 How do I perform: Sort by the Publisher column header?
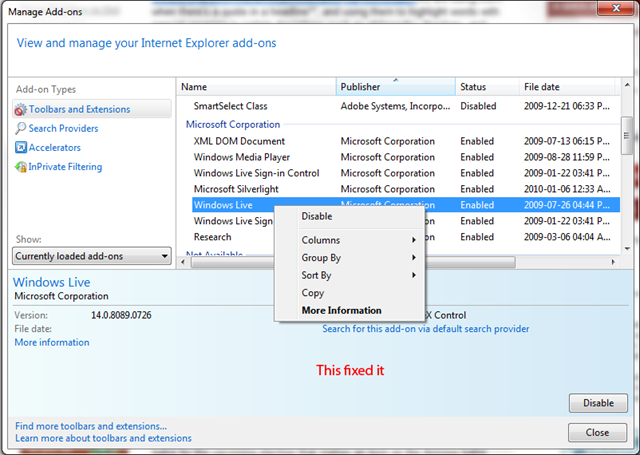pyautogui.click(x=396, y=87)
